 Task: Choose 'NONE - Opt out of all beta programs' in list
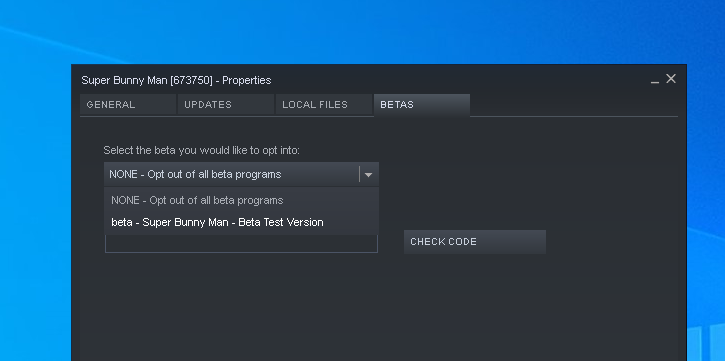click(x=241, y=200)
